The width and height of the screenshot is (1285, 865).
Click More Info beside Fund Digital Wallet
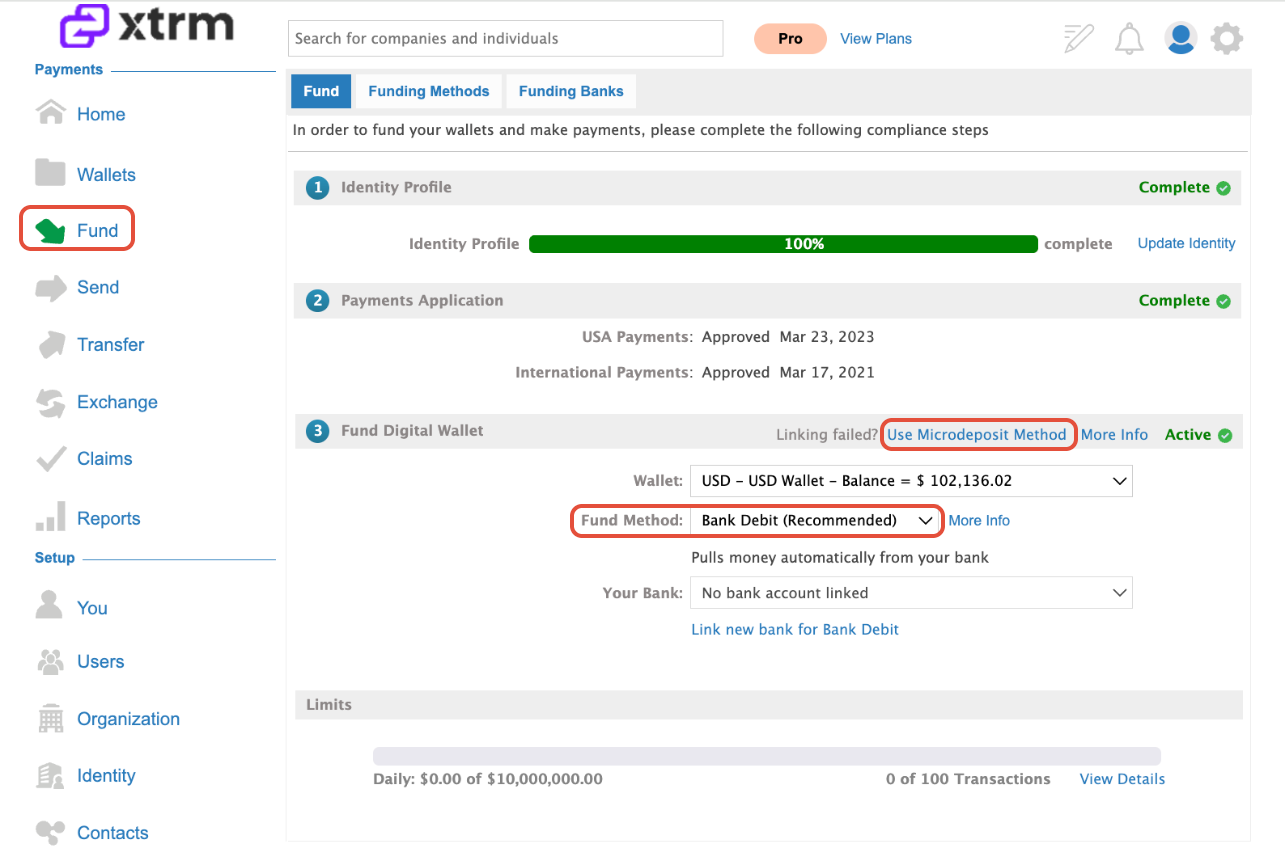pyautogui.click(x=1114, y=435)
